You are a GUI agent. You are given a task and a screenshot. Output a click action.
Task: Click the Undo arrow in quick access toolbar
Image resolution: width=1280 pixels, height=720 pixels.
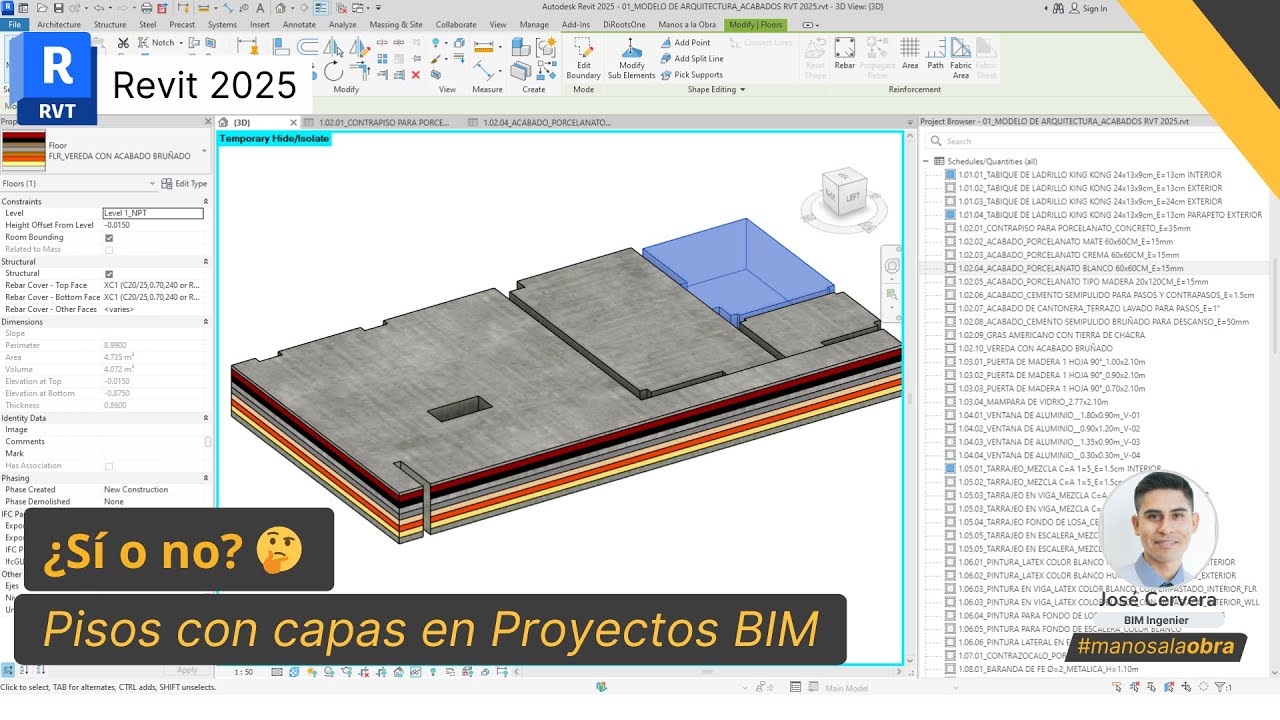(x=98, y=8)
